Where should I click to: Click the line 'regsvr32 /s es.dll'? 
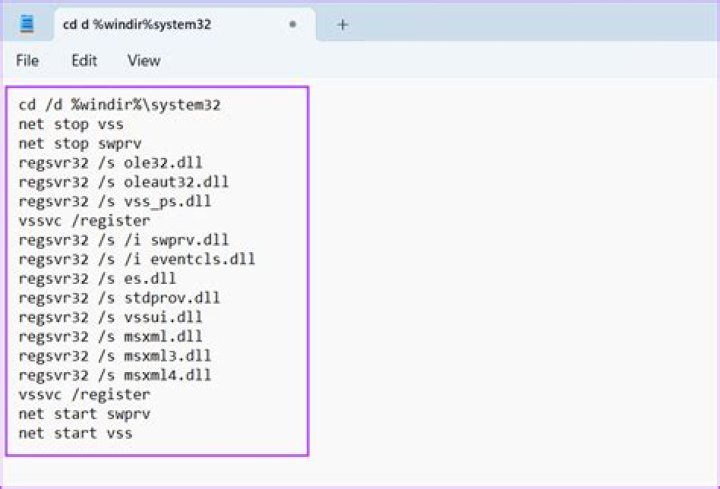[x=97, y=279]
